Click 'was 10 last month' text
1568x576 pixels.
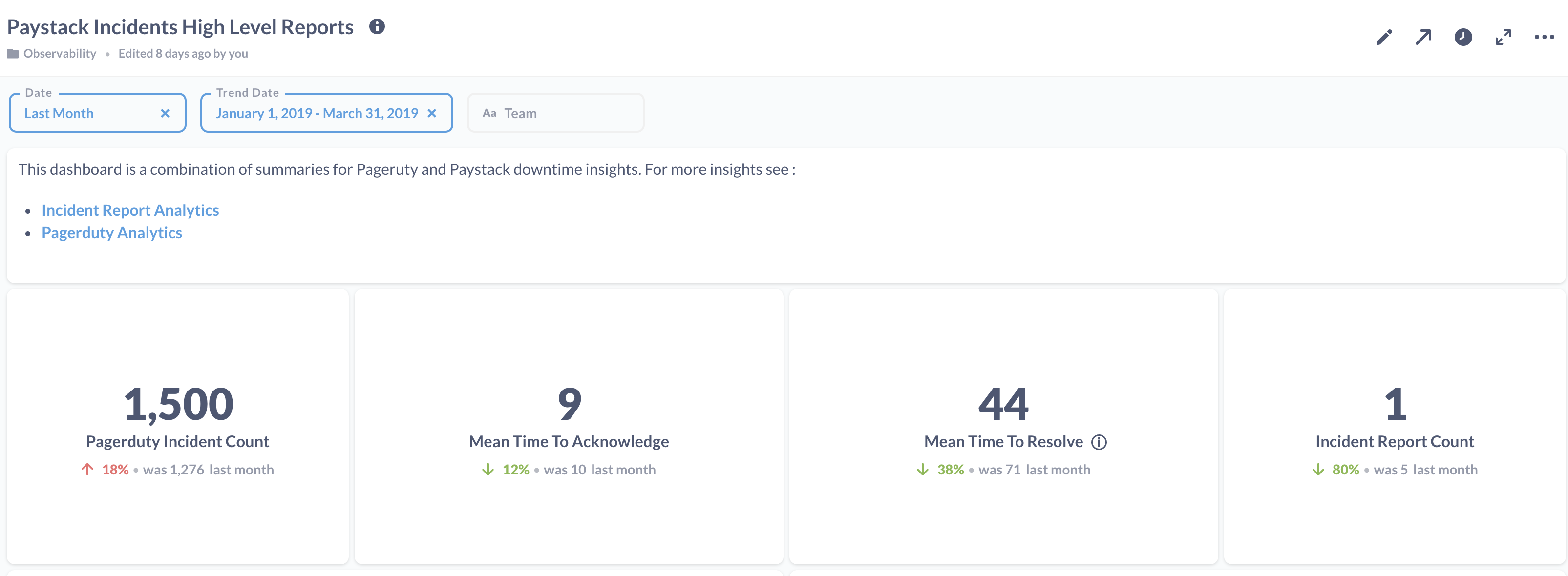point(599,470)
